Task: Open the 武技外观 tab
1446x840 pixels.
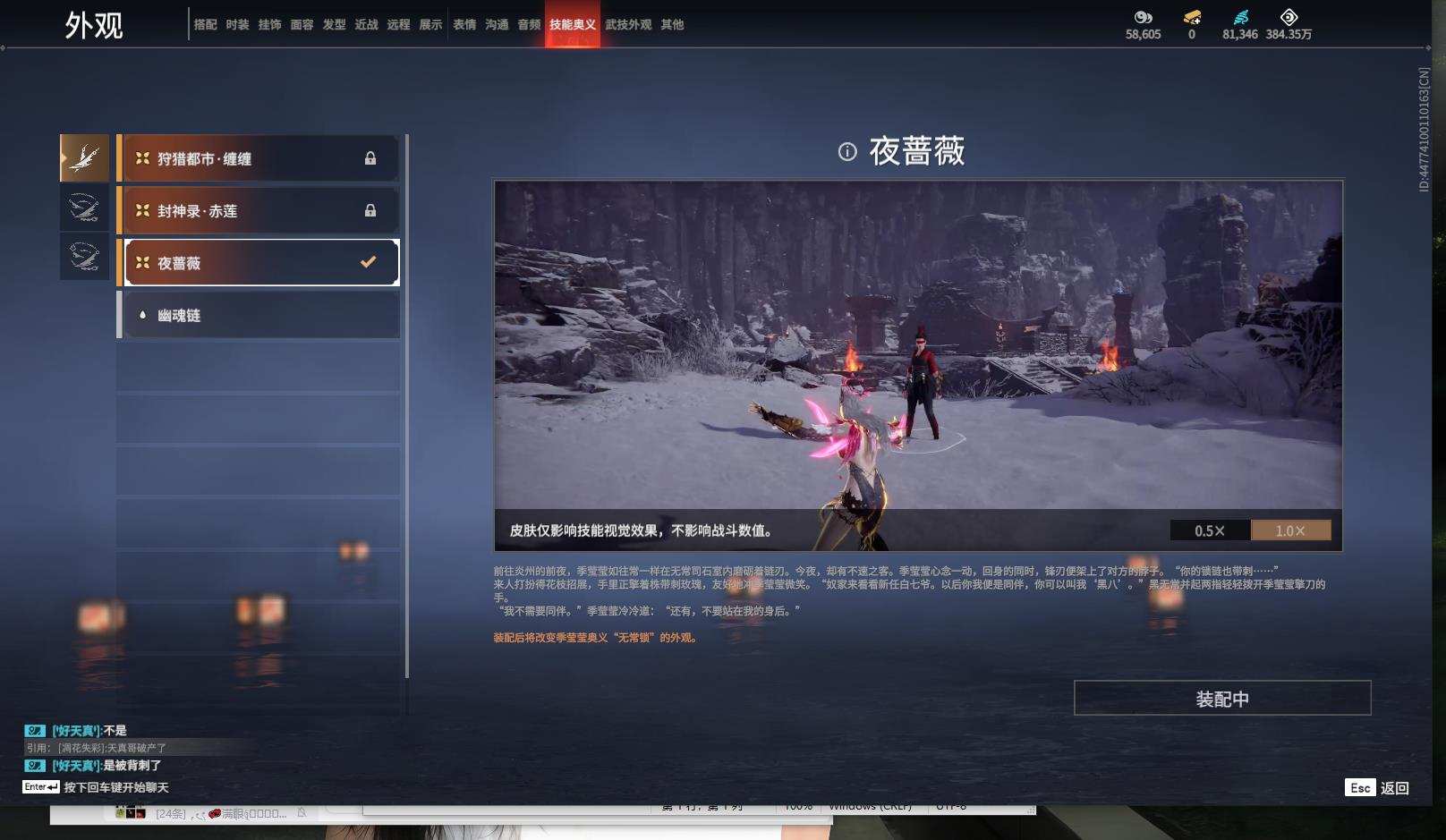Action: tap(628, 25)
